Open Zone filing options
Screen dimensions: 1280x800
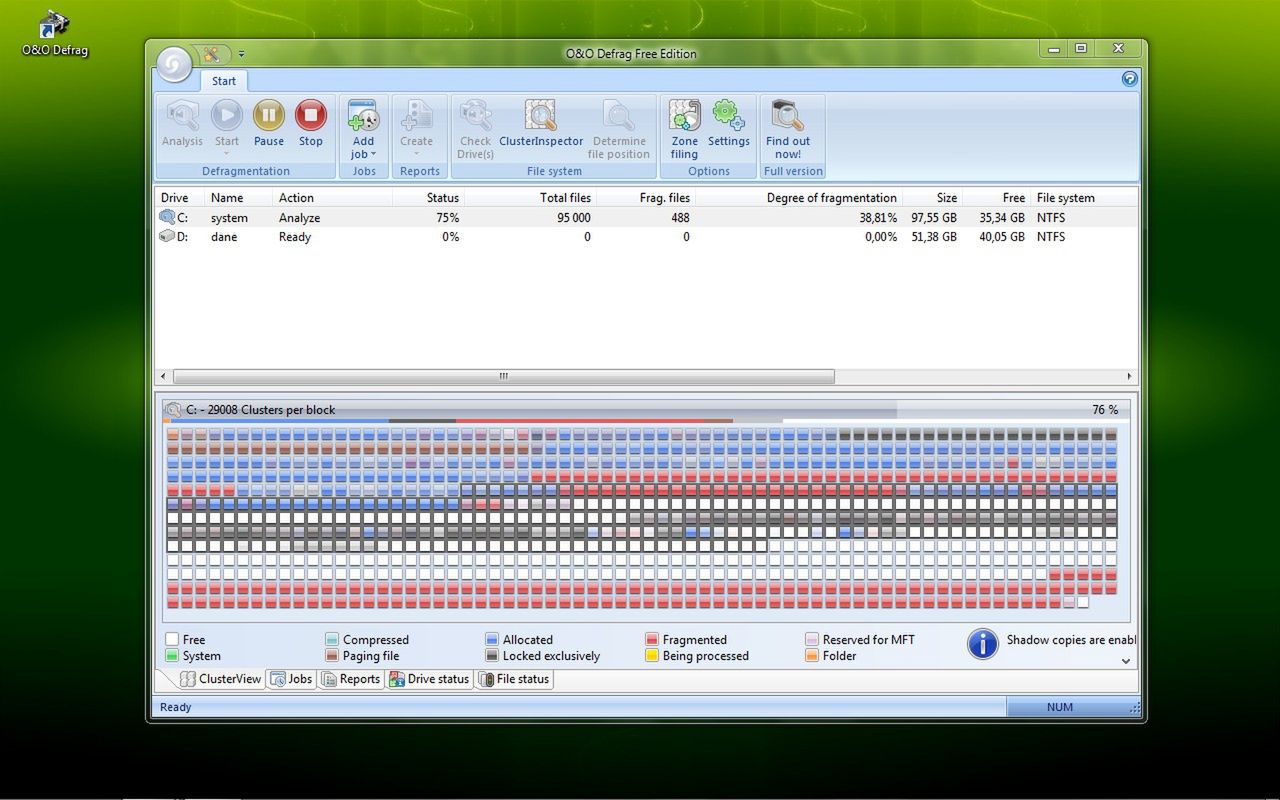point(684,130)
